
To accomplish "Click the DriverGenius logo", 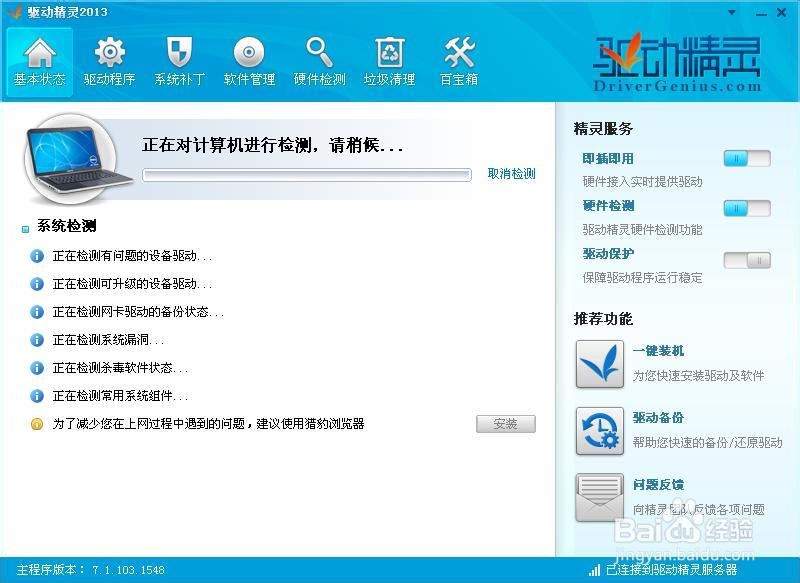I will click(677, 60).
